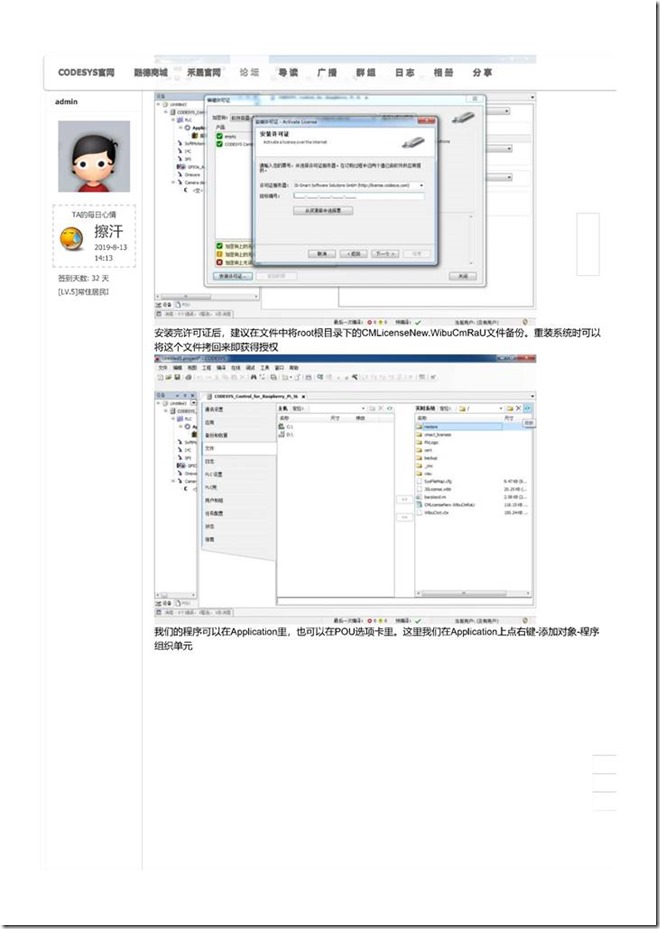Toggle the 'empty' product checkbox

click(x=219, y=136)
